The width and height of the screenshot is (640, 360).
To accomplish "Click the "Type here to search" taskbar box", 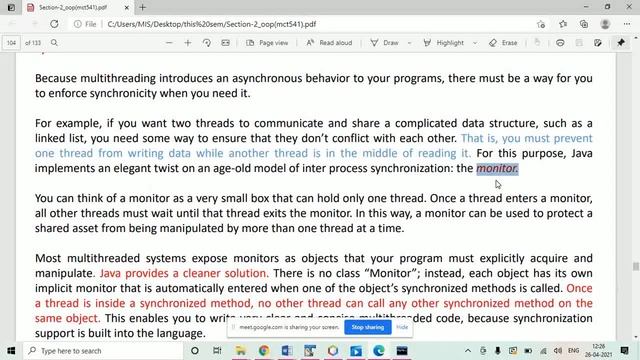I will click(x=104, y=351).
